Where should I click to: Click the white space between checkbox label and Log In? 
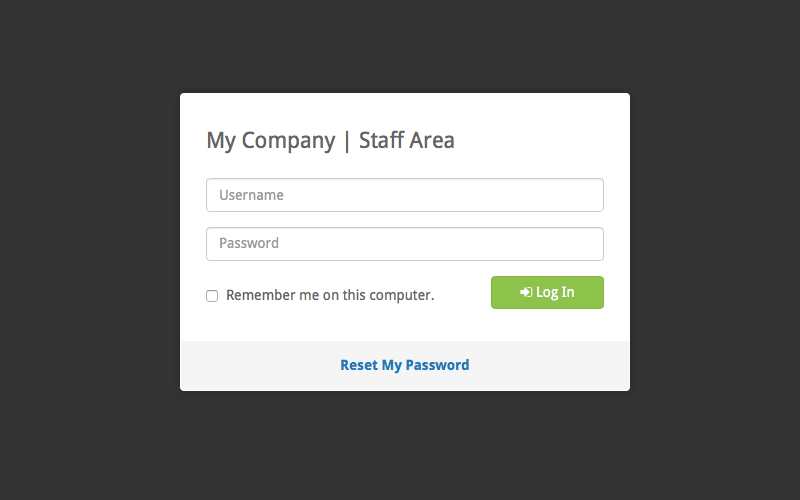pyautogui.click(x=462, y=295)
